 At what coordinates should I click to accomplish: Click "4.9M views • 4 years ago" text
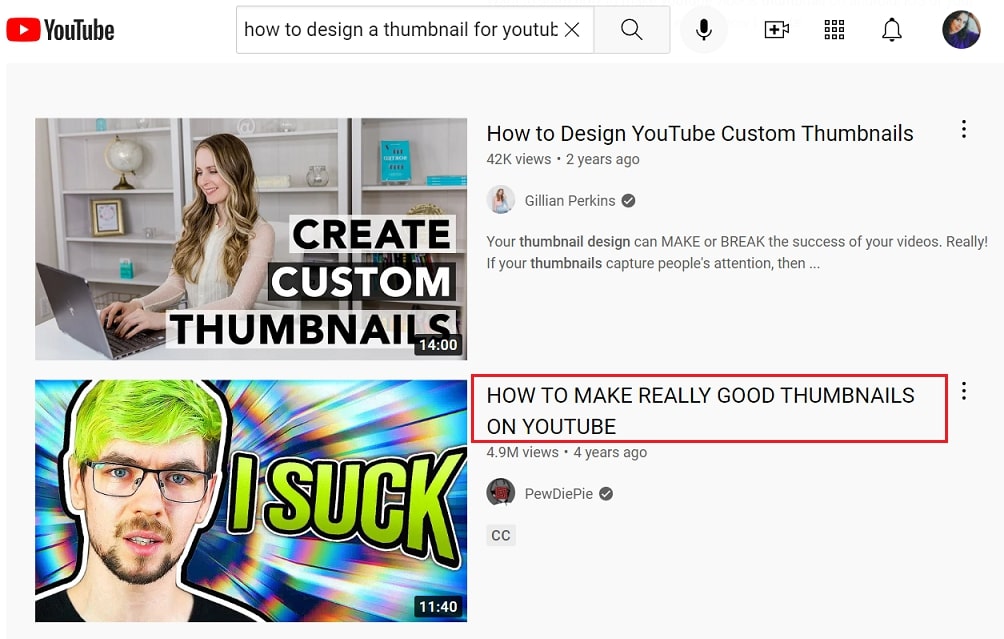coord(567,452)
